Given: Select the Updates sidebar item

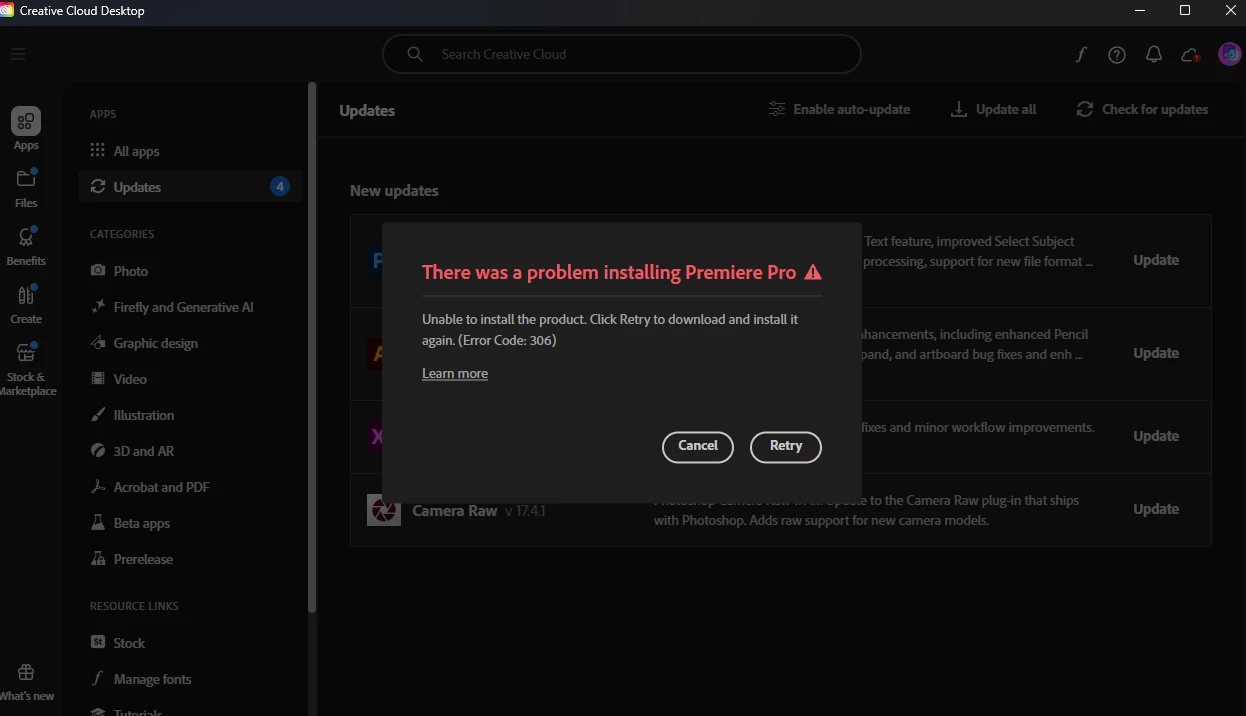Looking at the screenshot, I should (x=190, y=187).
